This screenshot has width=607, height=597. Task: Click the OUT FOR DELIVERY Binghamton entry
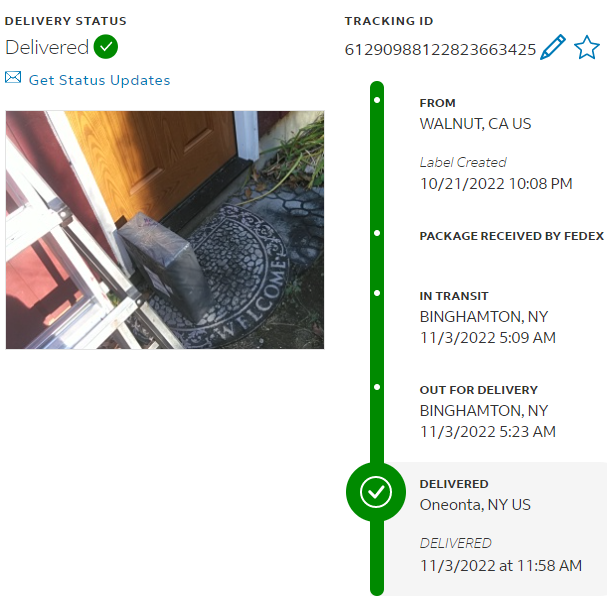pyautogui.click(x=488, y=411)
